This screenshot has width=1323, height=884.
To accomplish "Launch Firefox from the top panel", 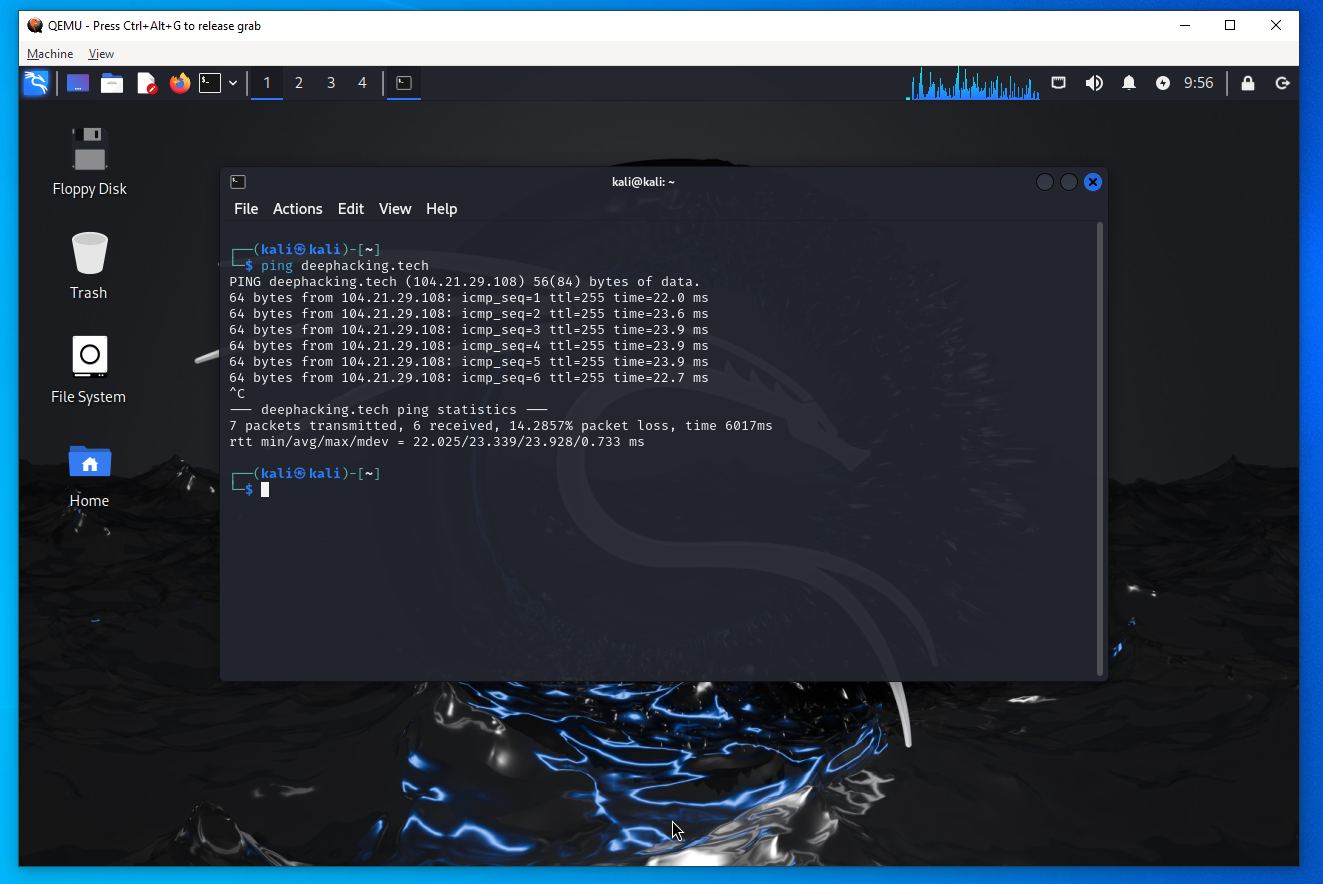I will point(180,83).
